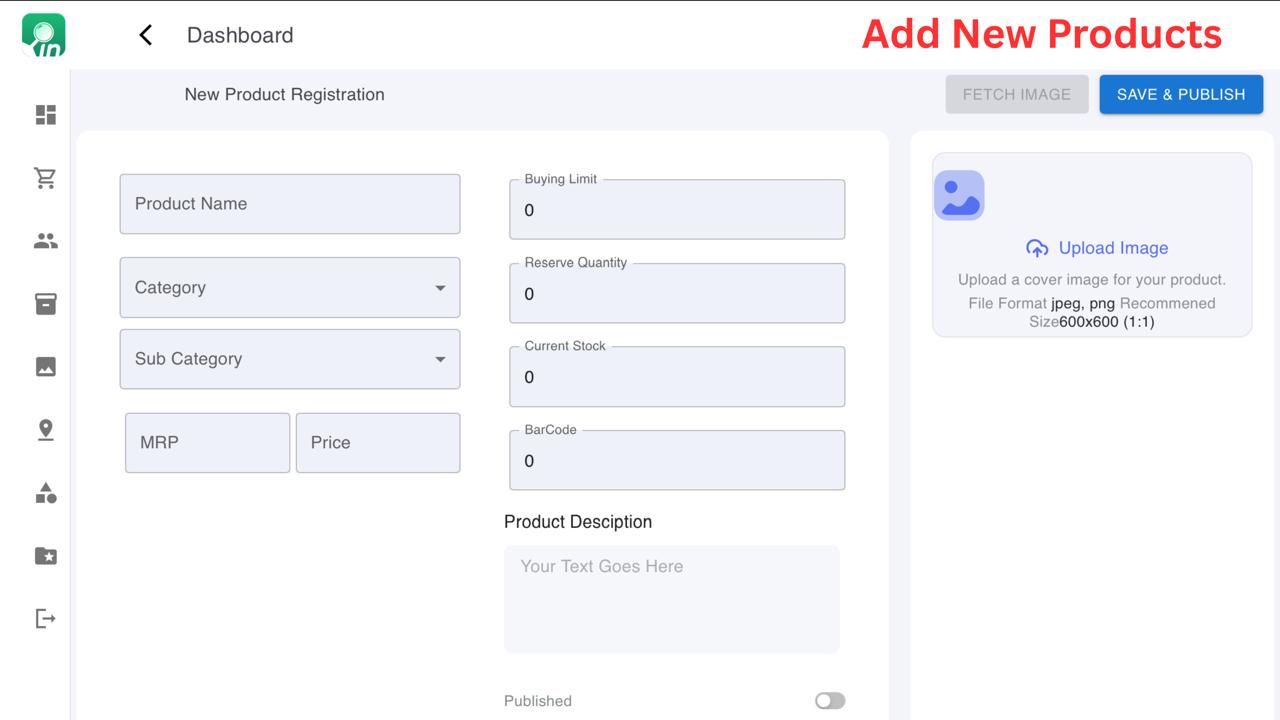Open the starred folder icon
This screenshot has width=1280, height=720.
44,555
